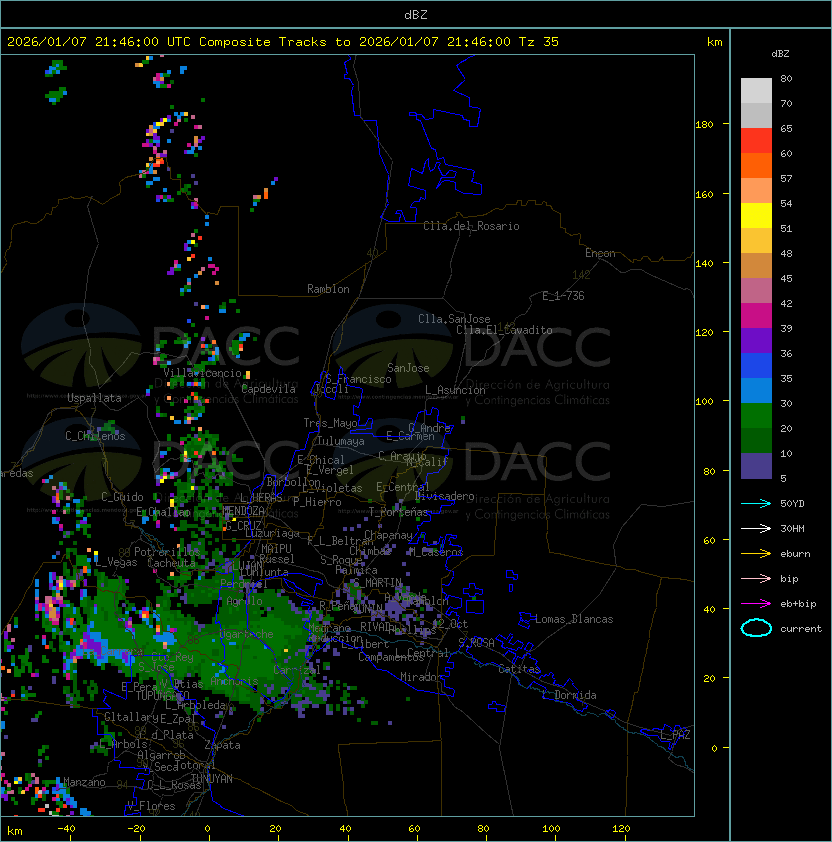Click the 'current' legend label

pos(801,629)
